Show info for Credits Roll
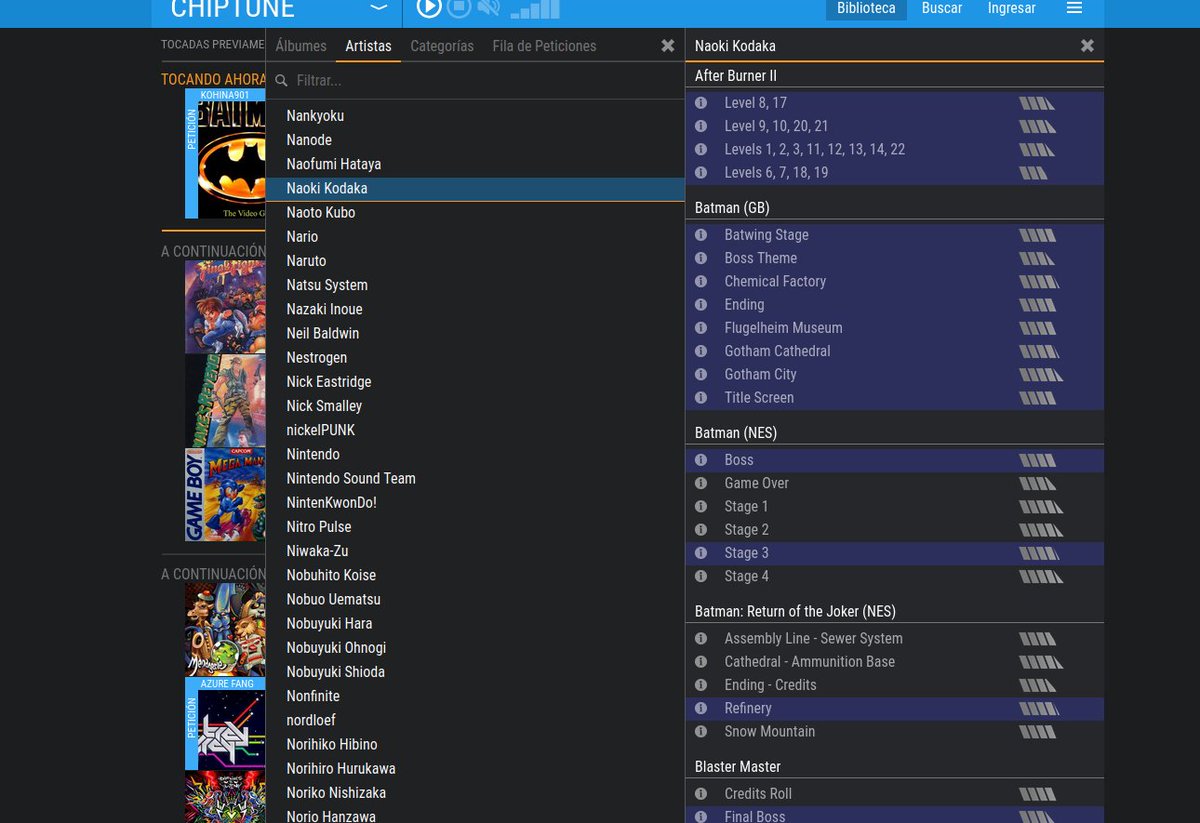This screenshot has height=823, width=1200. coord(701,794)
